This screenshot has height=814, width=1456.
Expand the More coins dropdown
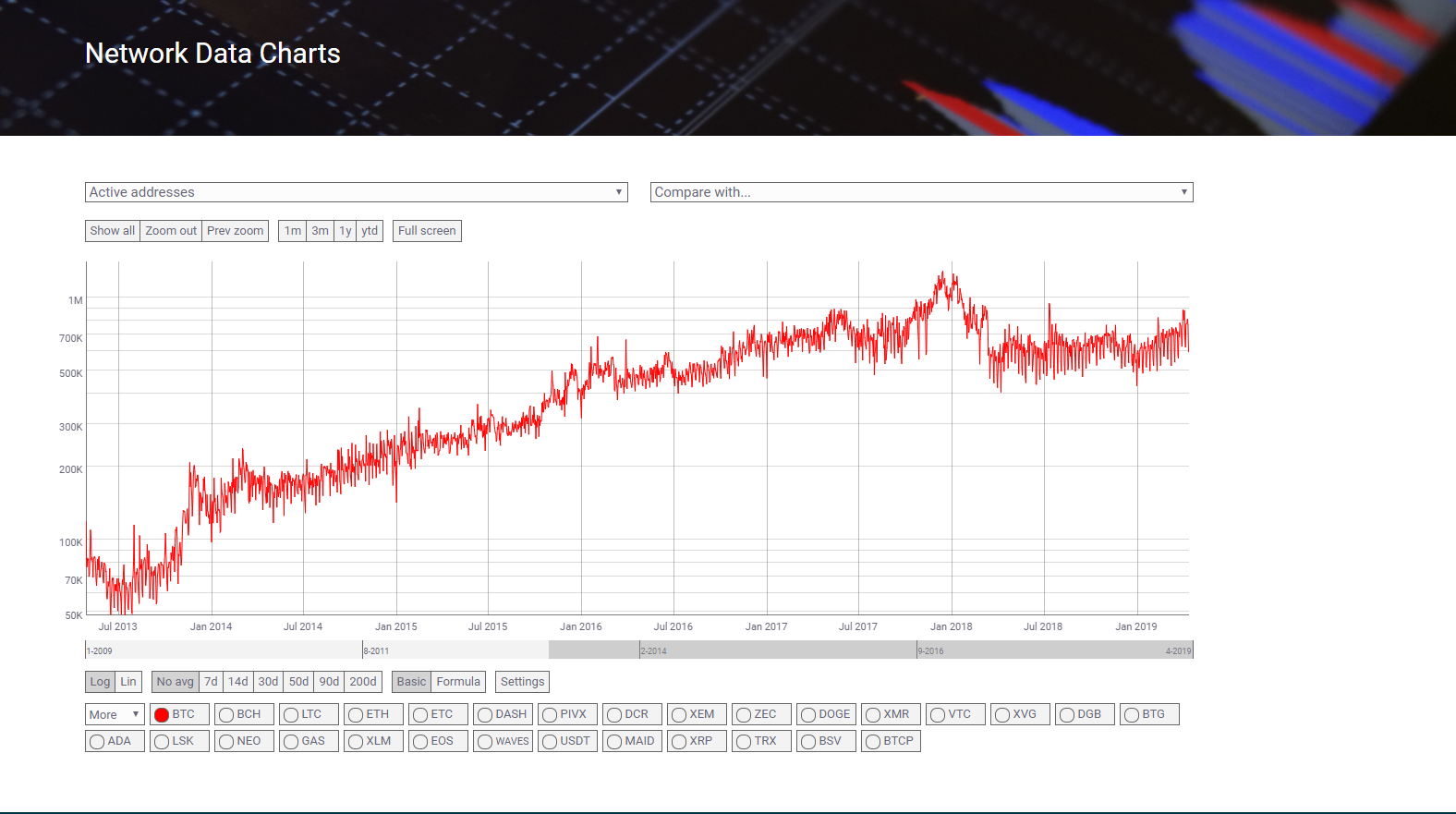click(x=115, y=715)
